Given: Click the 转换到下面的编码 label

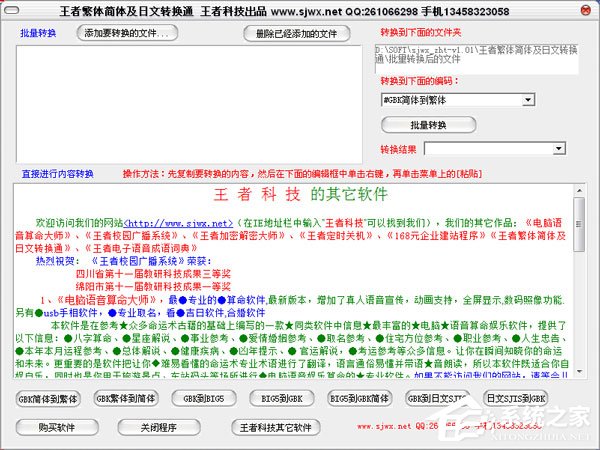Looking at the screenshot, I should 419,81.
